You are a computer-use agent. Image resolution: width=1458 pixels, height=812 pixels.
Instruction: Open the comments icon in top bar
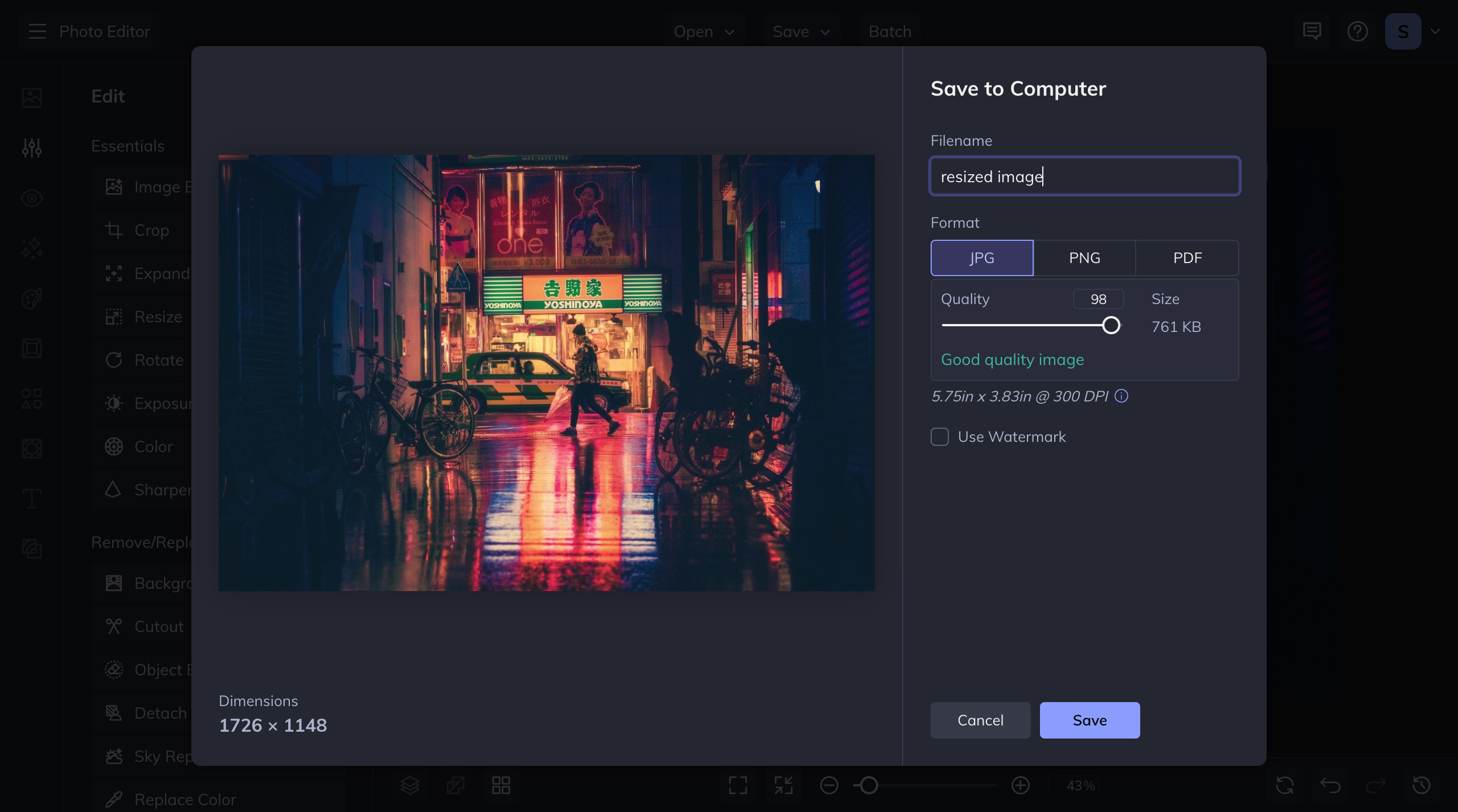tap(1312, 31)
